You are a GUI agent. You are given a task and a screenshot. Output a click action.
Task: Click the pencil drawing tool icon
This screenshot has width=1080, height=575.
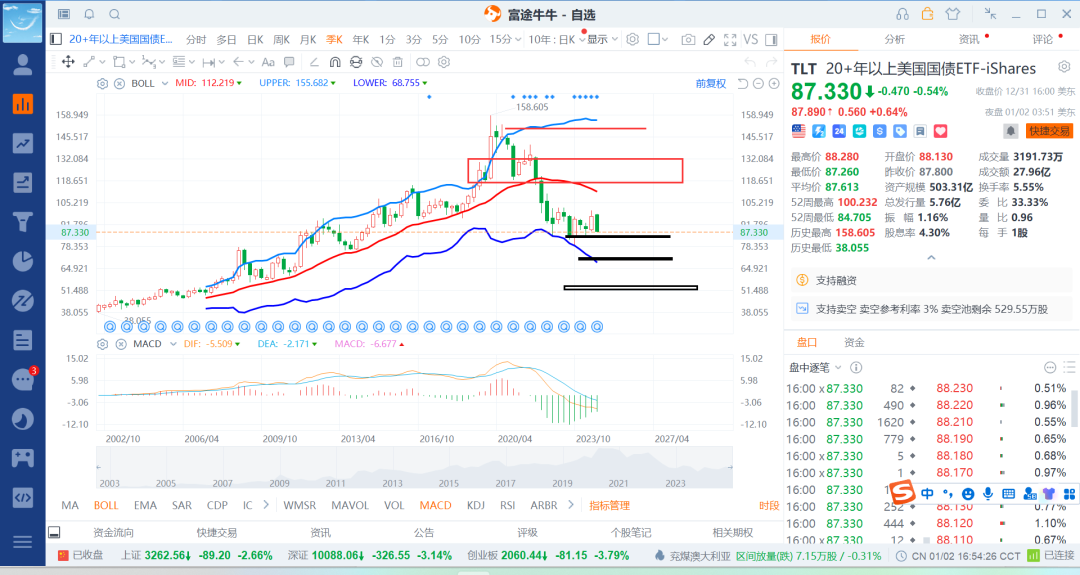coord(709,40)
